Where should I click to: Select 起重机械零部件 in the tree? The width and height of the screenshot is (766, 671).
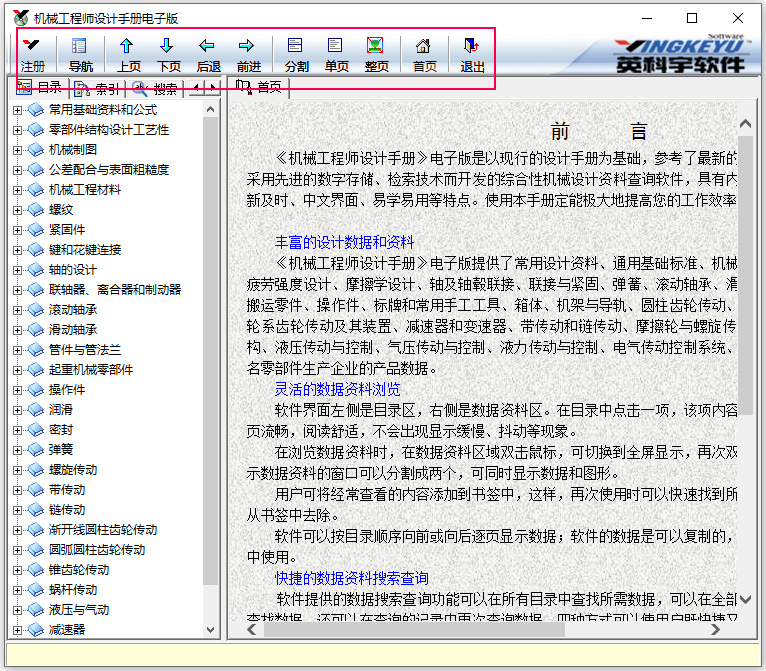coord(91,370)
